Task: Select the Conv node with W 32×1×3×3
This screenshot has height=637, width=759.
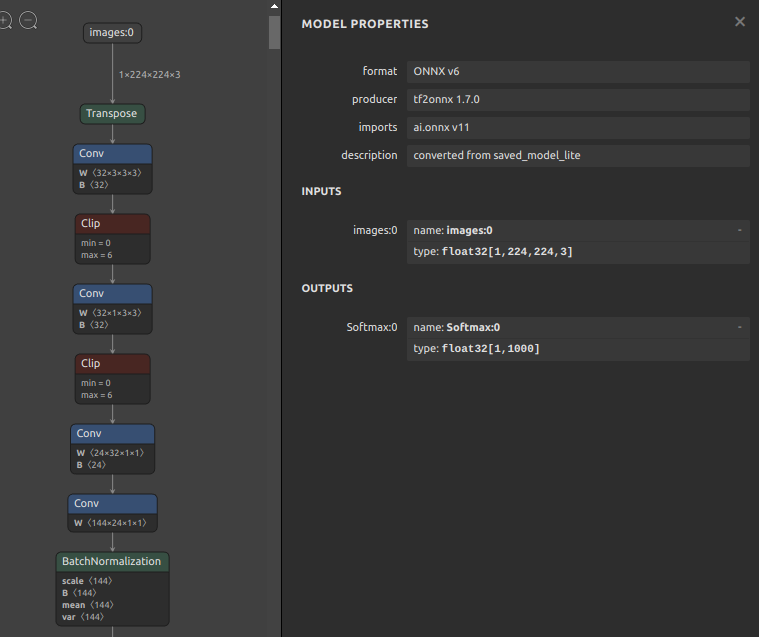Action: tap(112, 294)
